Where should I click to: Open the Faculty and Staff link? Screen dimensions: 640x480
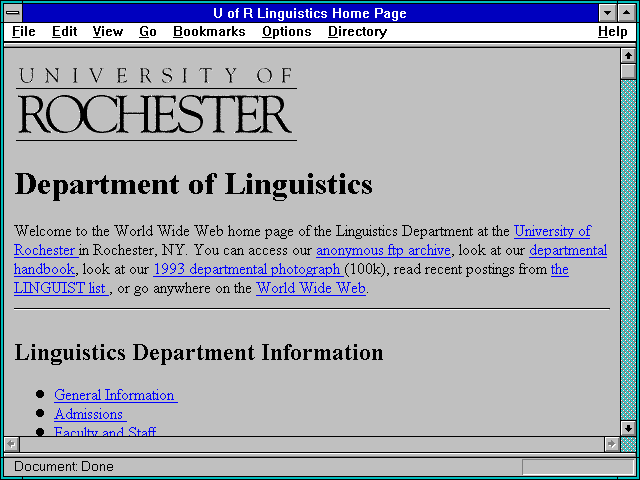[x=105, y=431]
